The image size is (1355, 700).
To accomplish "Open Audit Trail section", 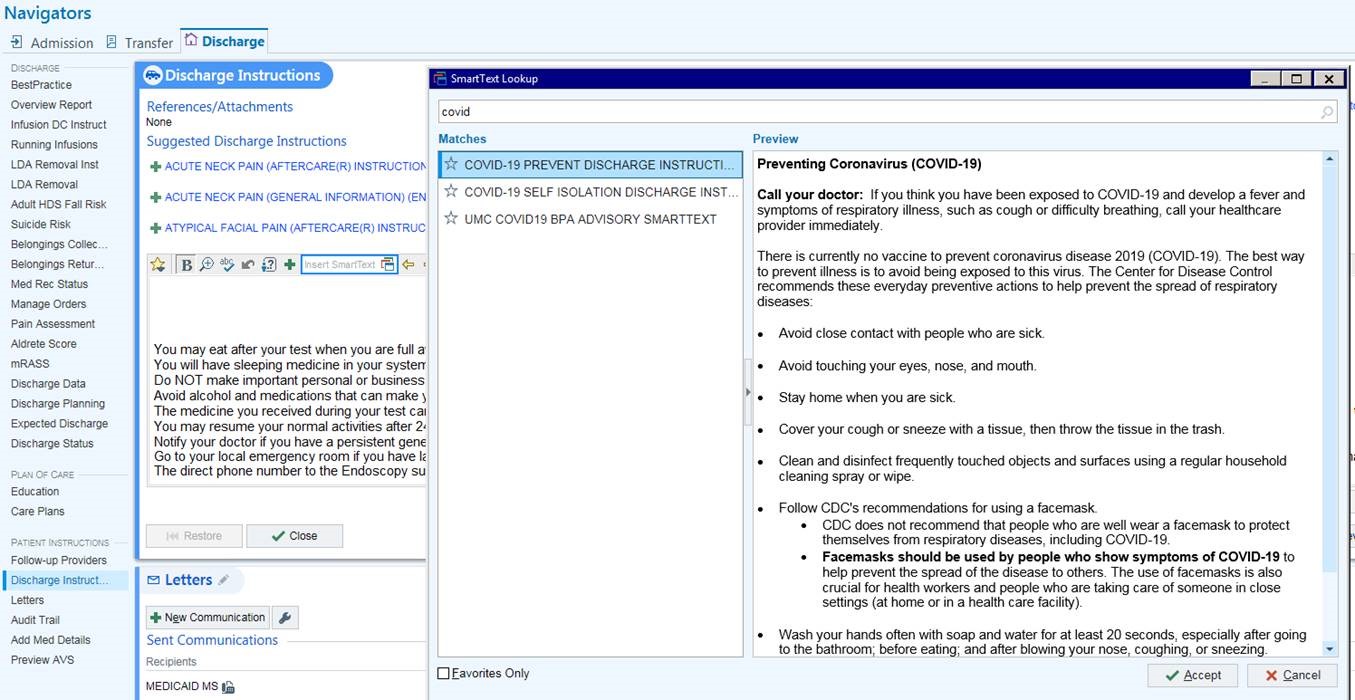I will [x=35, y=620].
